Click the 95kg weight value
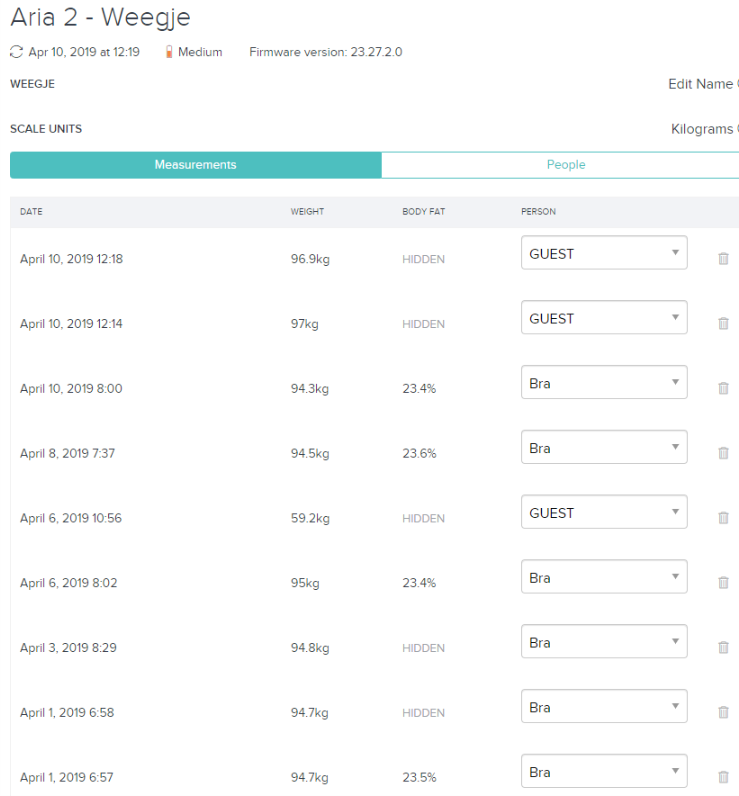This screenshot has width=739, height=796. pos(305,583)
